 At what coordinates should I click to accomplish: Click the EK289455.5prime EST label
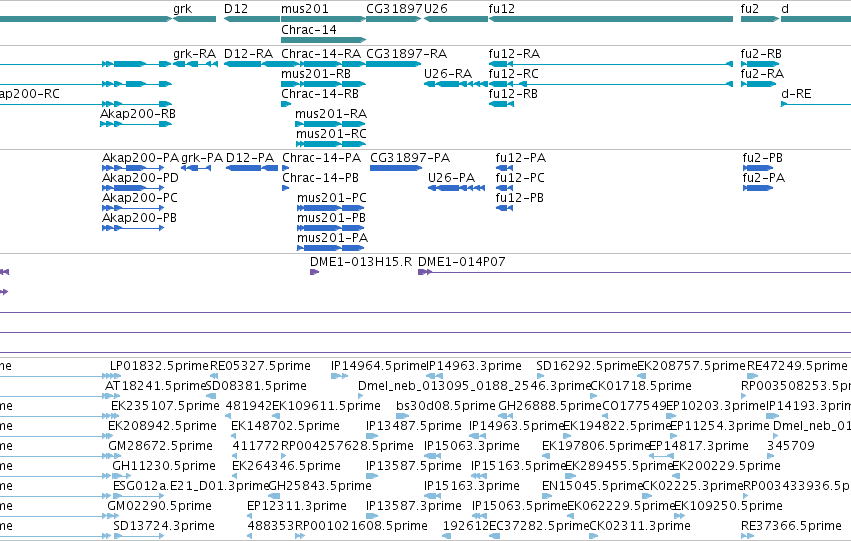coord(619,467)
